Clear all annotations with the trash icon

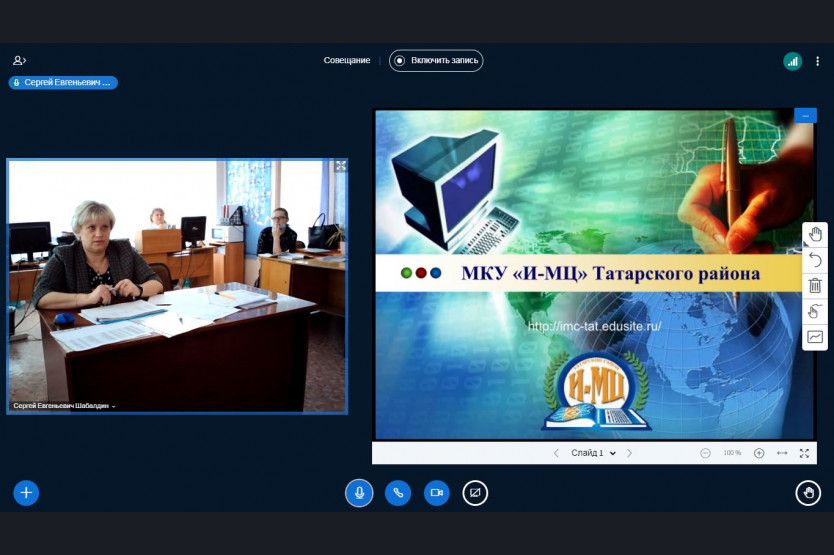click(x=815, y=286)
